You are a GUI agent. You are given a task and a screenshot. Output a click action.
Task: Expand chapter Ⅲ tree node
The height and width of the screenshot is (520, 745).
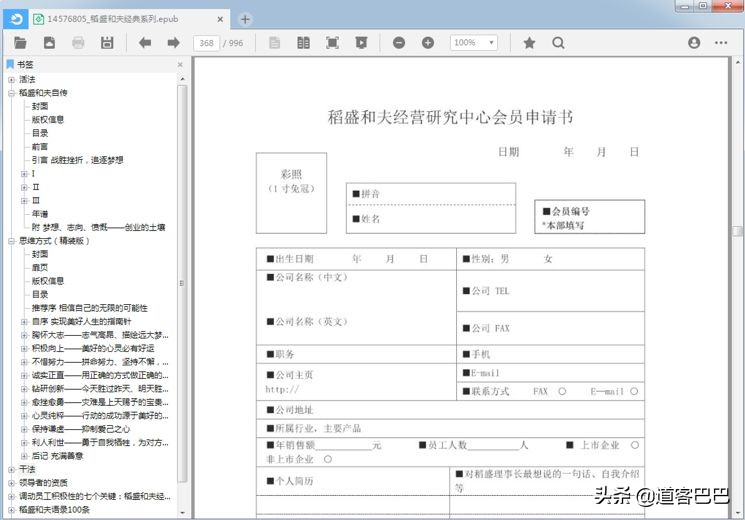click(x=24, y=200)
